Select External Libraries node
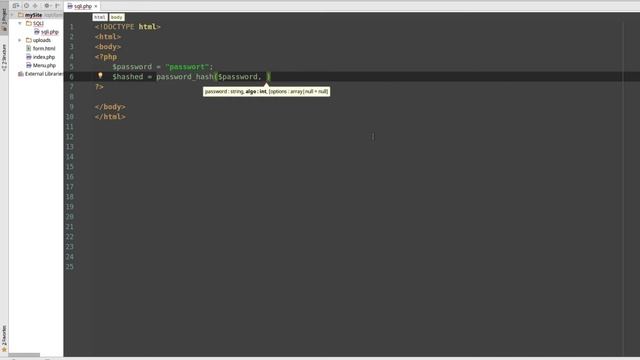This screenshot has width=640, height=360. [x=44, y=74]
